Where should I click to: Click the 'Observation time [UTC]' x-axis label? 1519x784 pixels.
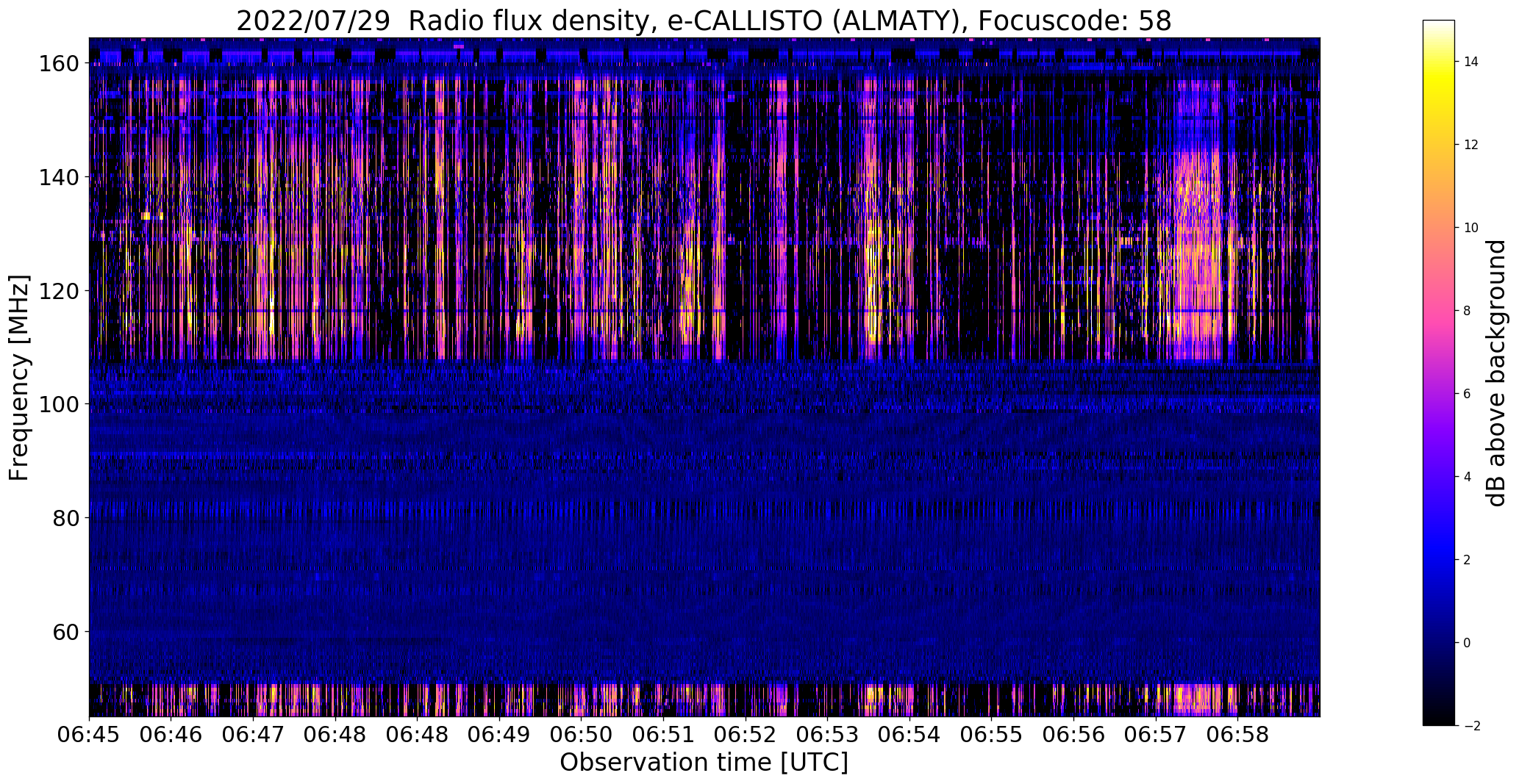pos(704,763)
